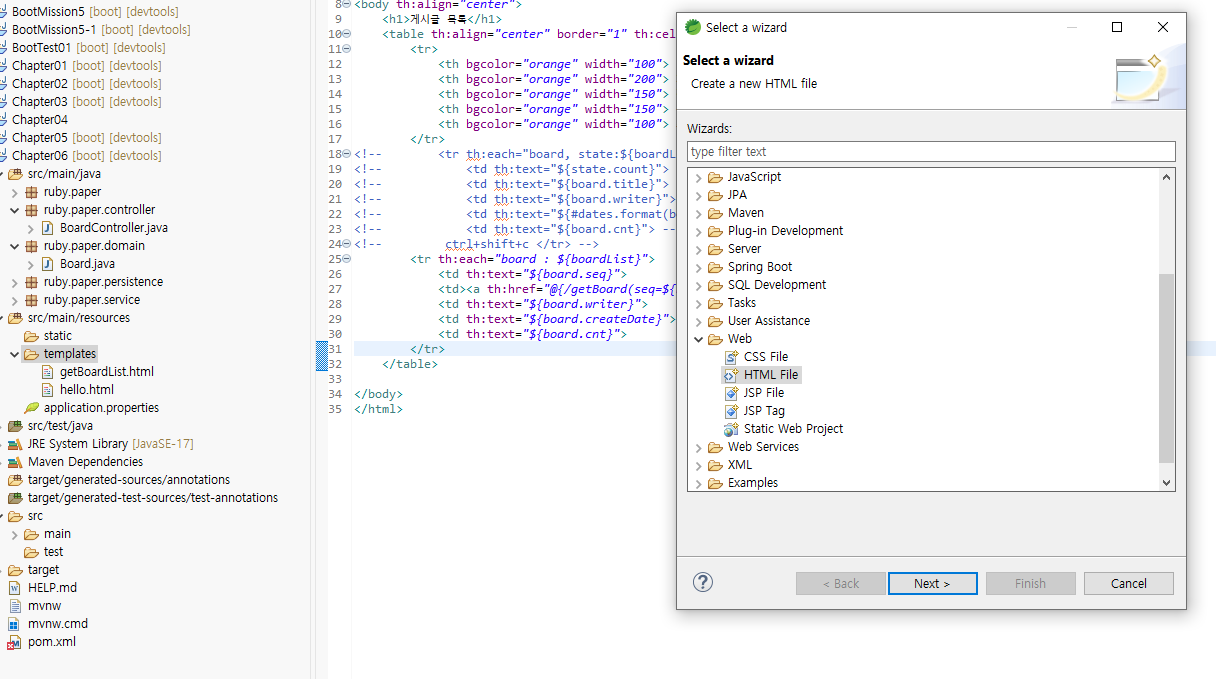This screenshot has width=1216, height=679.
Task: Select the JSP File wizard icon
Action: pos(731,393)
